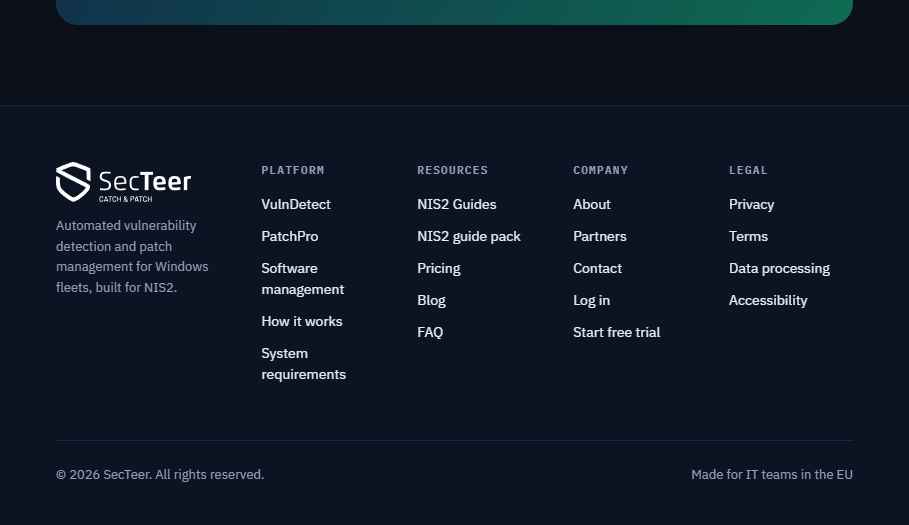This screenshot has height=525, width=909.
Task: Select the NIS2 guide pack link
Action: [468, 236]
